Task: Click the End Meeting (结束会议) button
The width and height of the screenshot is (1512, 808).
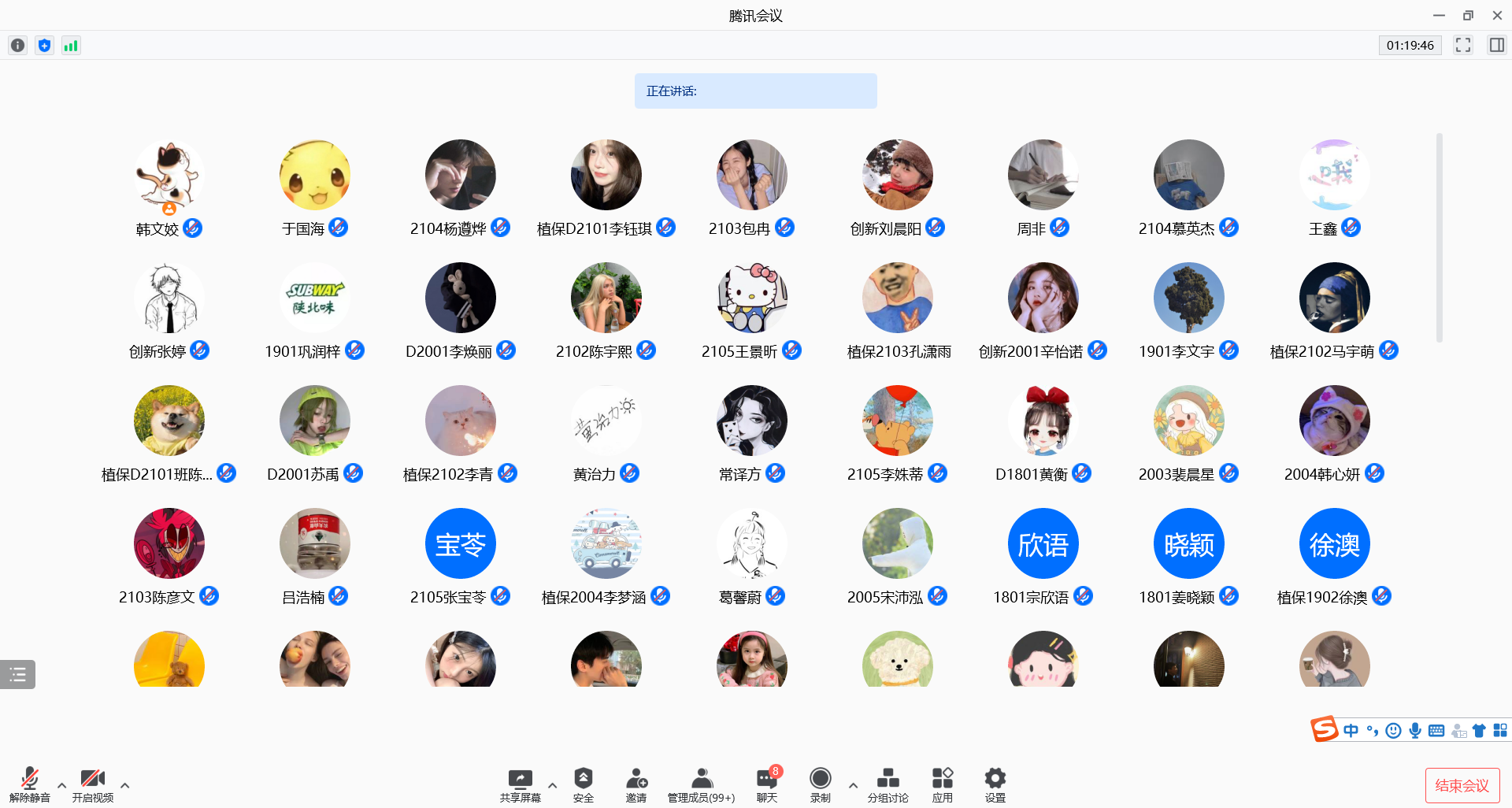Action: click(x=1462, y=785)
